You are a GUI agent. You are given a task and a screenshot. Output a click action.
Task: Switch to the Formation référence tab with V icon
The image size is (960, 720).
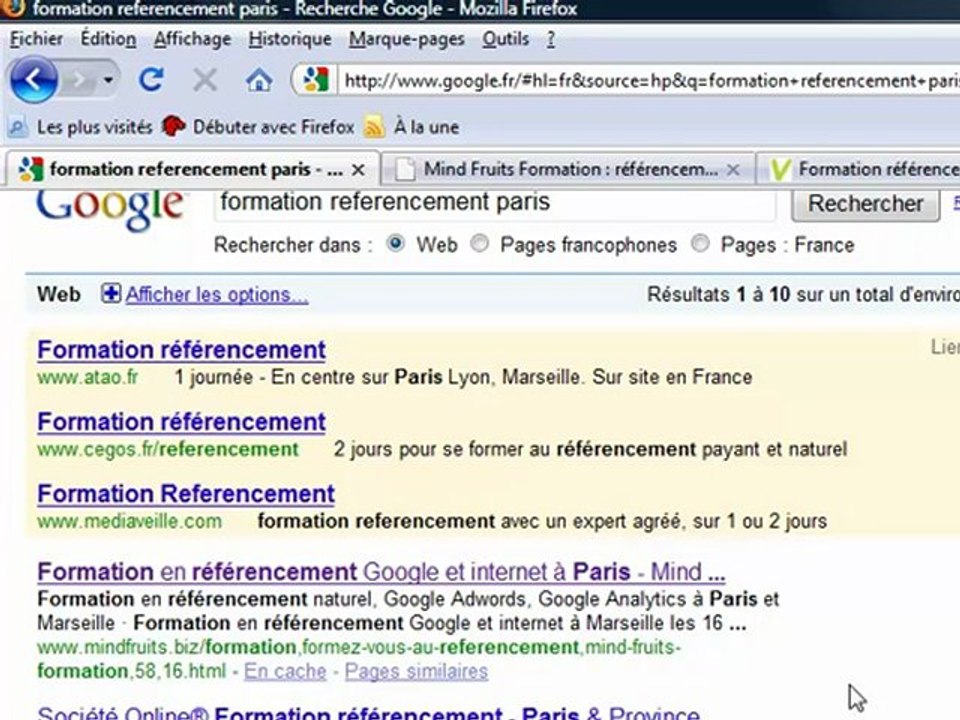859,170
